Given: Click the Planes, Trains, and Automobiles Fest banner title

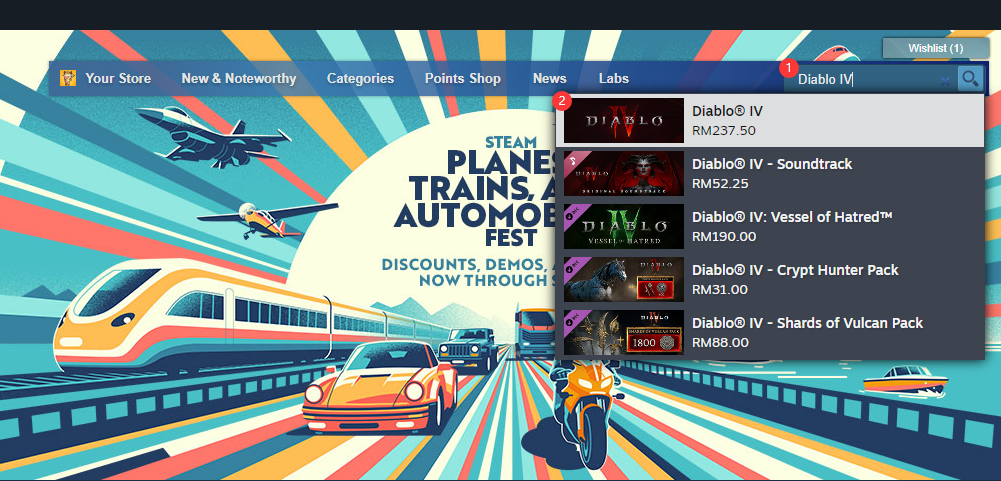Looking at the screenshot, I should pos(476,190).
